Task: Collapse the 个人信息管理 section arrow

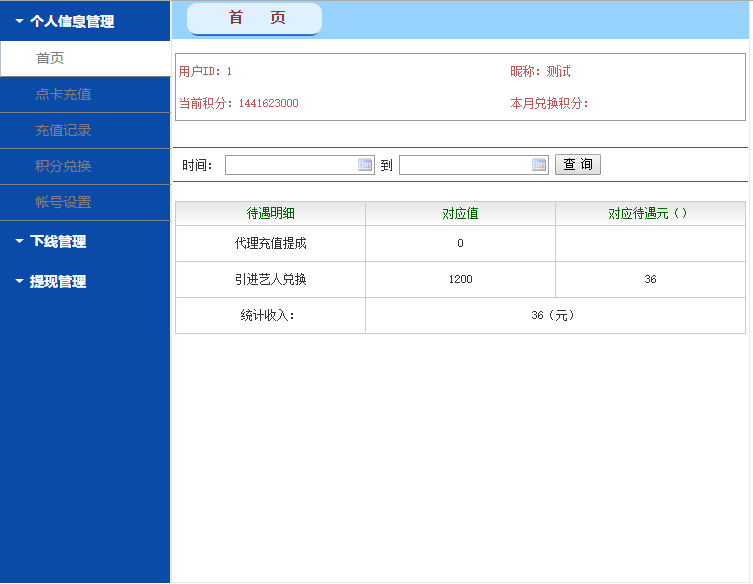Action: [x=19, y=21]
